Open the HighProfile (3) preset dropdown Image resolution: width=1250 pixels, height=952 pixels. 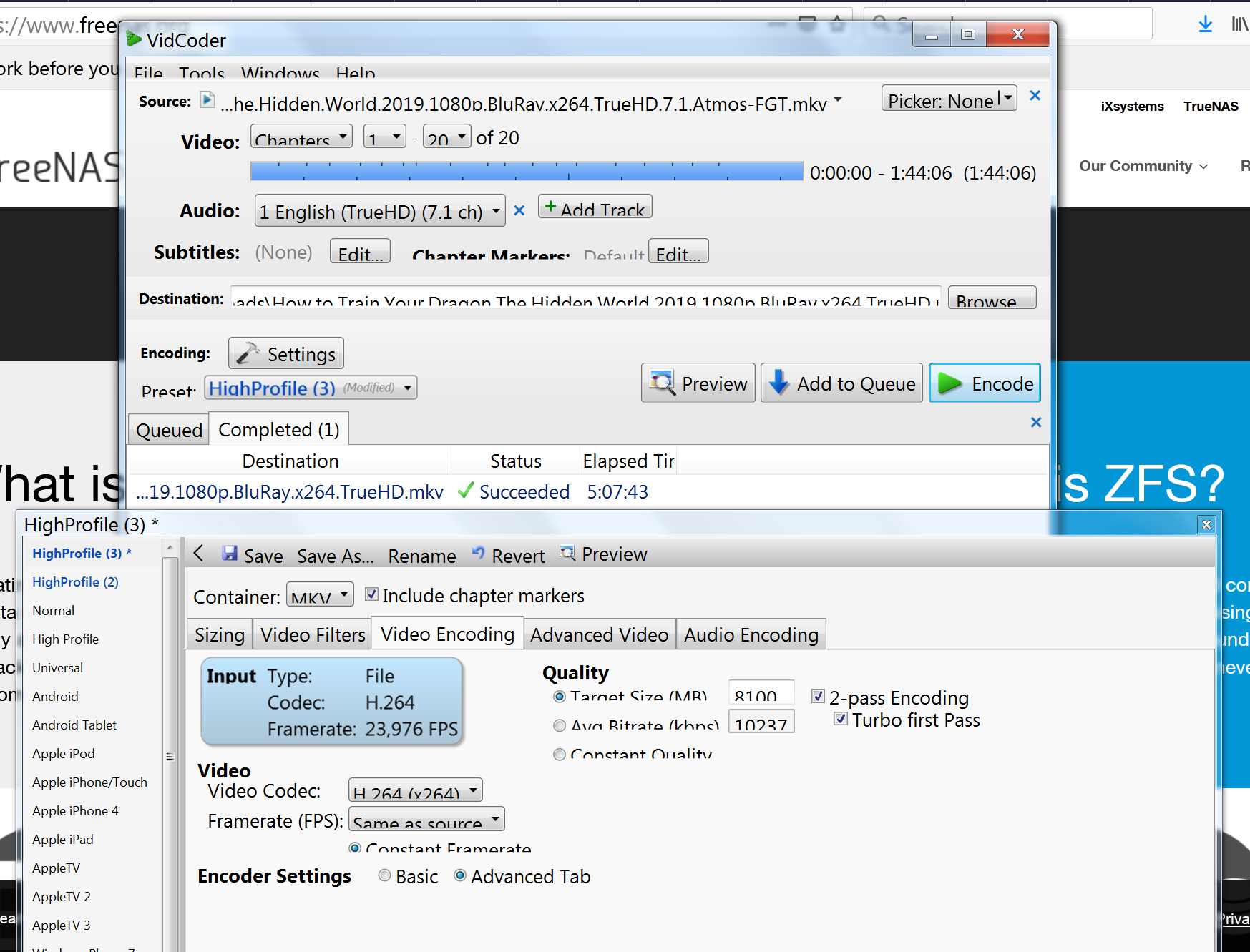point(311,388)
